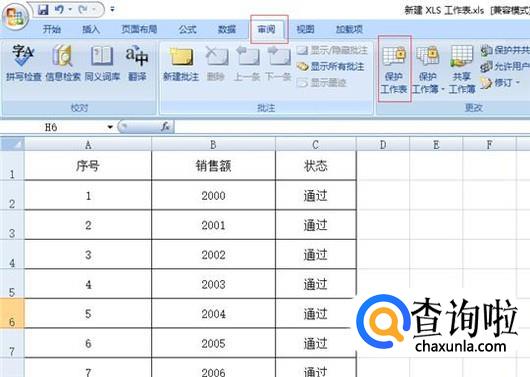The image size is (530, 377).
Task: Add a comment with 新建批注
Action: pyautogui.click(x=181, y=64)
